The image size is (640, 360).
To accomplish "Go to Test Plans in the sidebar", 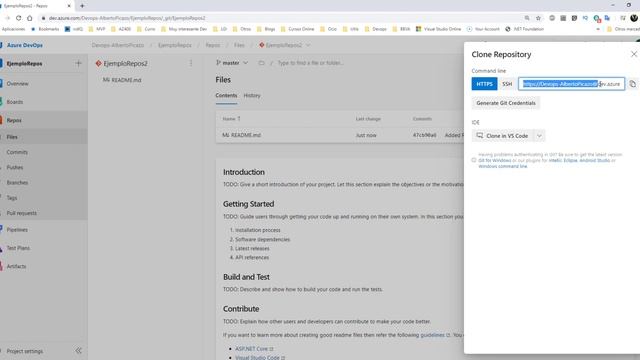I will [18, 248].
